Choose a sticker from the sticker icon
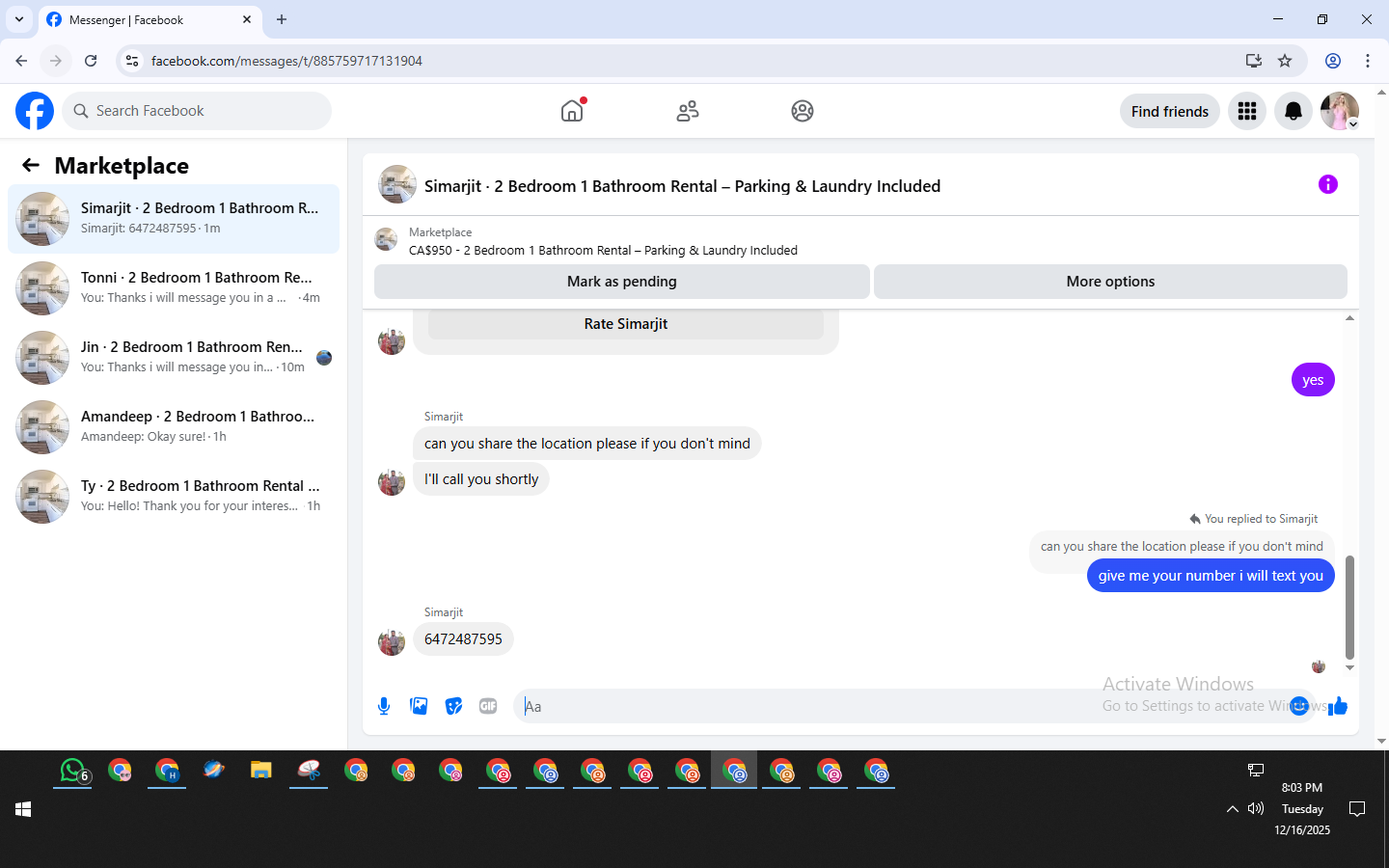Screen dimensions: 1389x868 tap(453, 706)
